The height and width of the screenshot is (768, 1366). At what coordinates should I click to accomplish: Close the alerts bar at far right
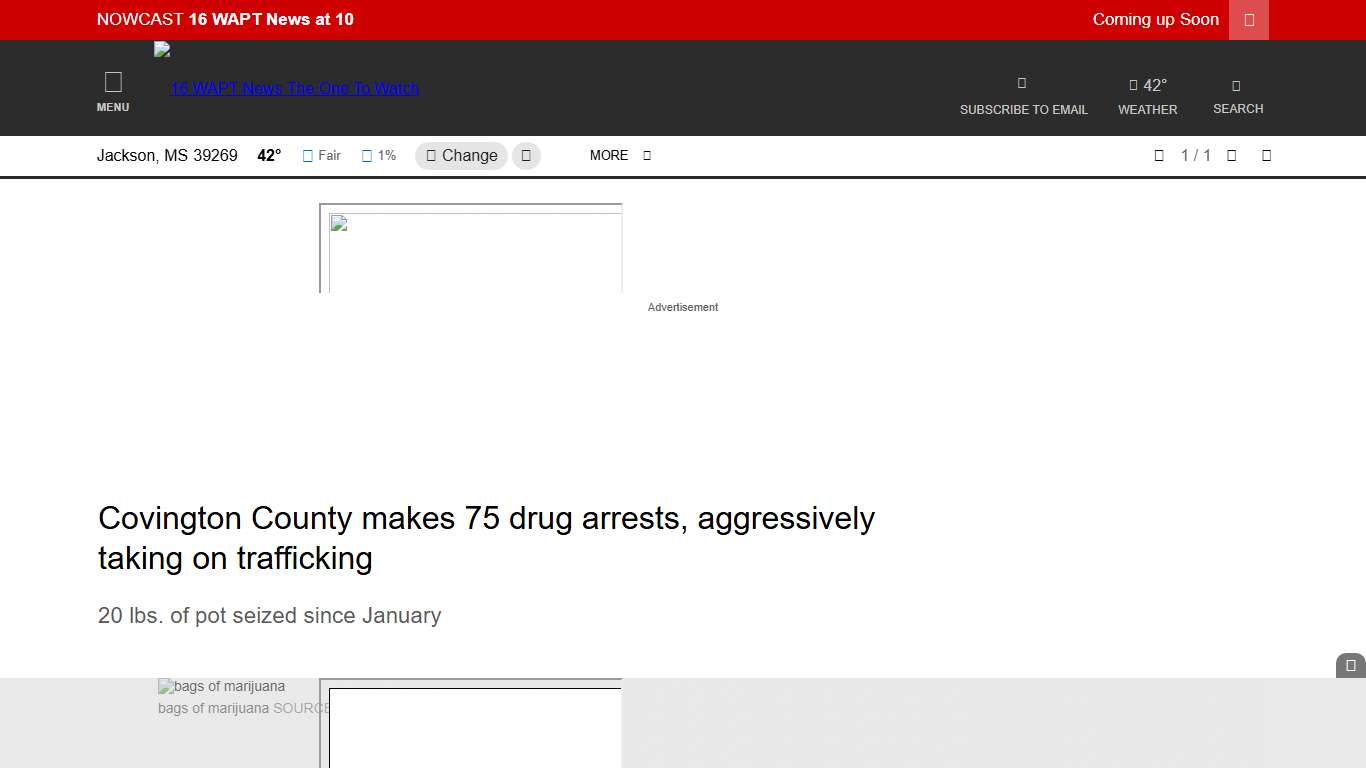[1266, 155]
